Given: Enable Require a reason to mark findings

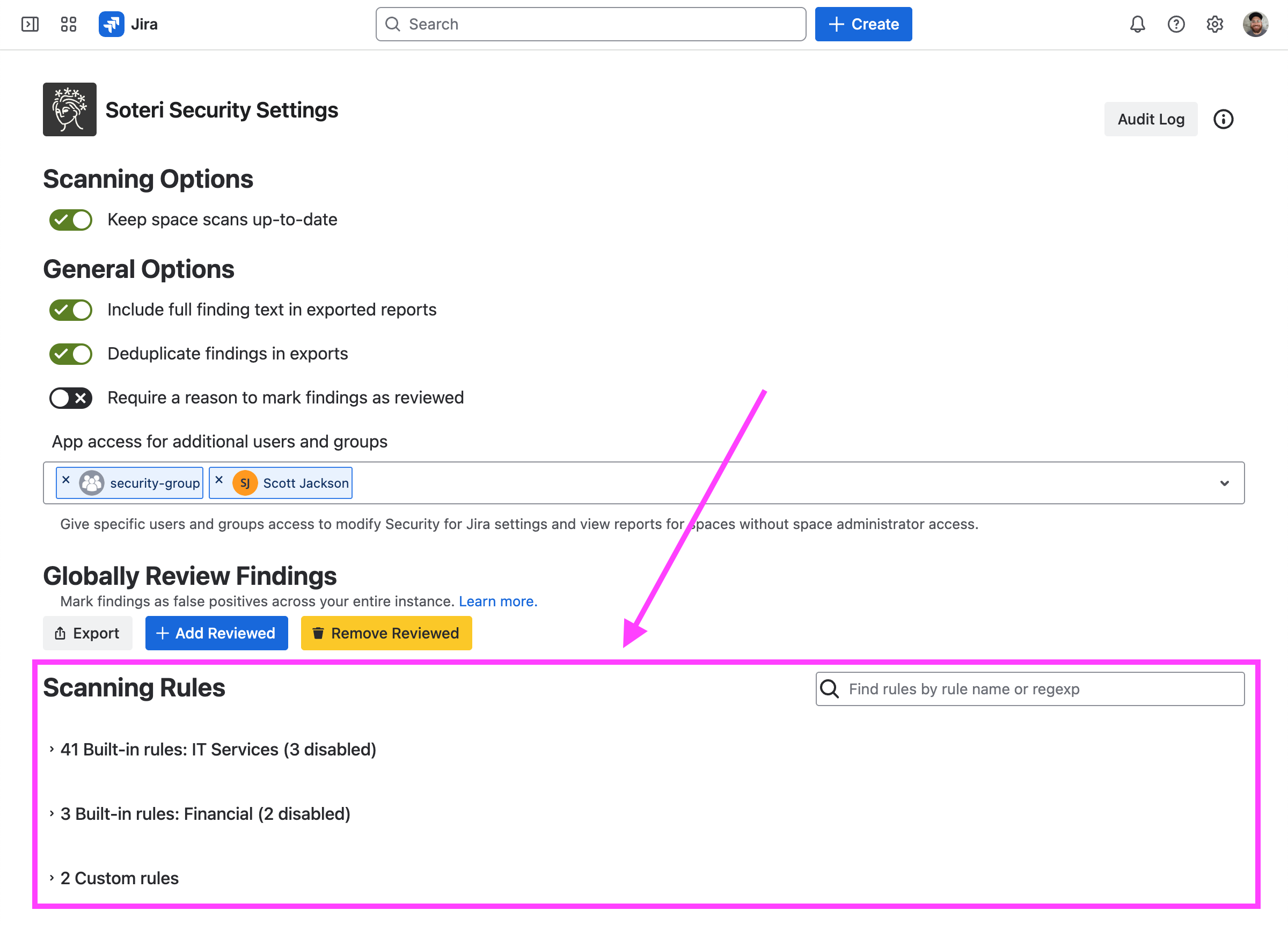Looking at the screenshot, I should click(x=71, y=398).
